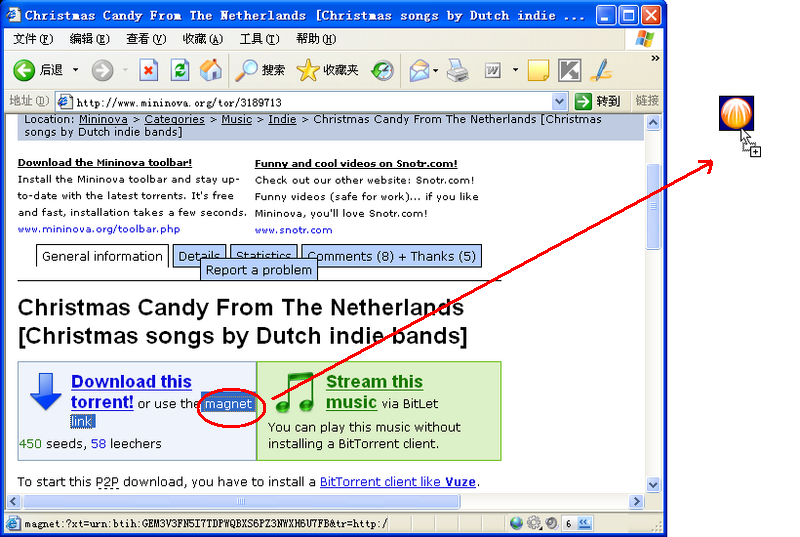Click the Back arrow button
This screenshot has height=537, width=800.
[x=24, y=70]
